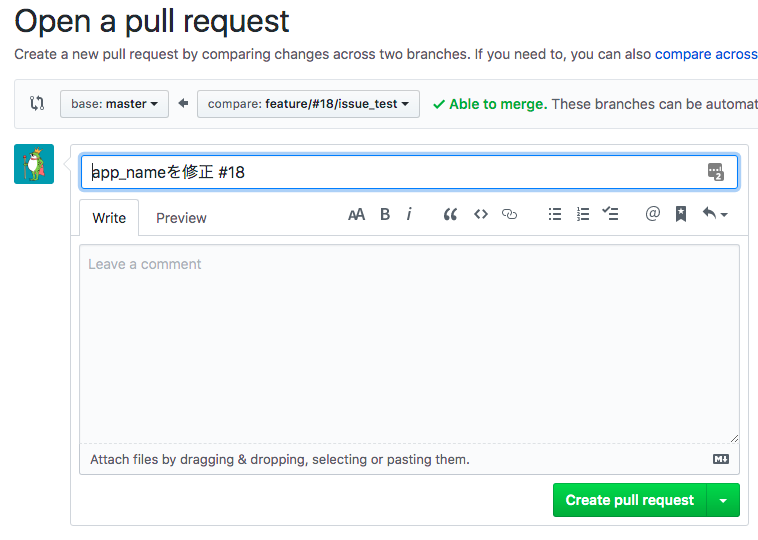
Task: Open the compare: feature/#18/issue_test dropdown
Action: pyautogui.click(x=308, y=104)
